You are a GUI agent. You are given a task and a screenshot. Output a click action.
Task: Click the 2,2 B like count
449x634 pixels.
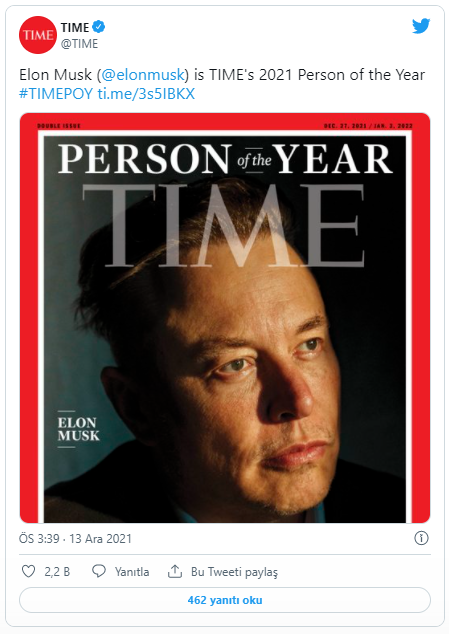pos(57,572)
